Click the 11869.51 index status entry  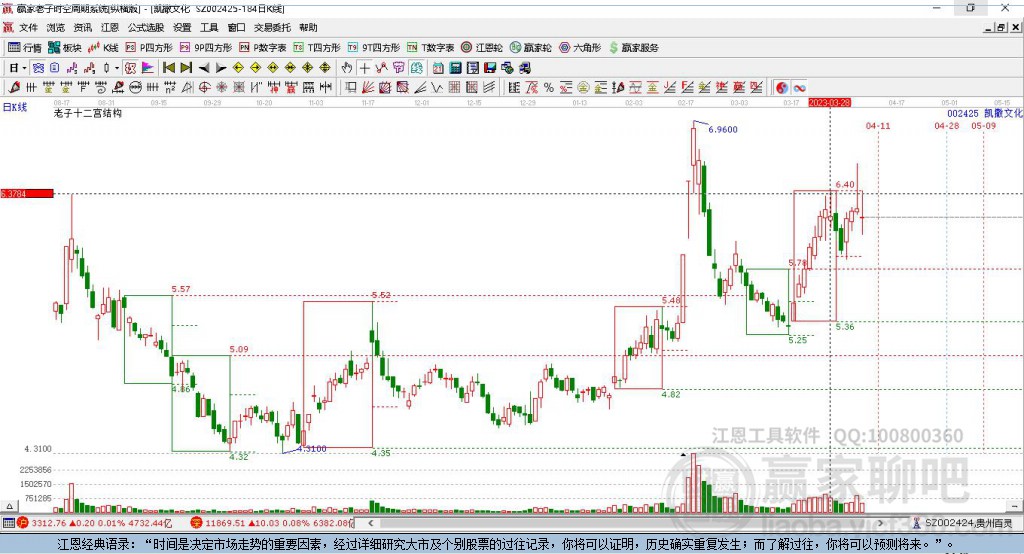tap(272, 523)
